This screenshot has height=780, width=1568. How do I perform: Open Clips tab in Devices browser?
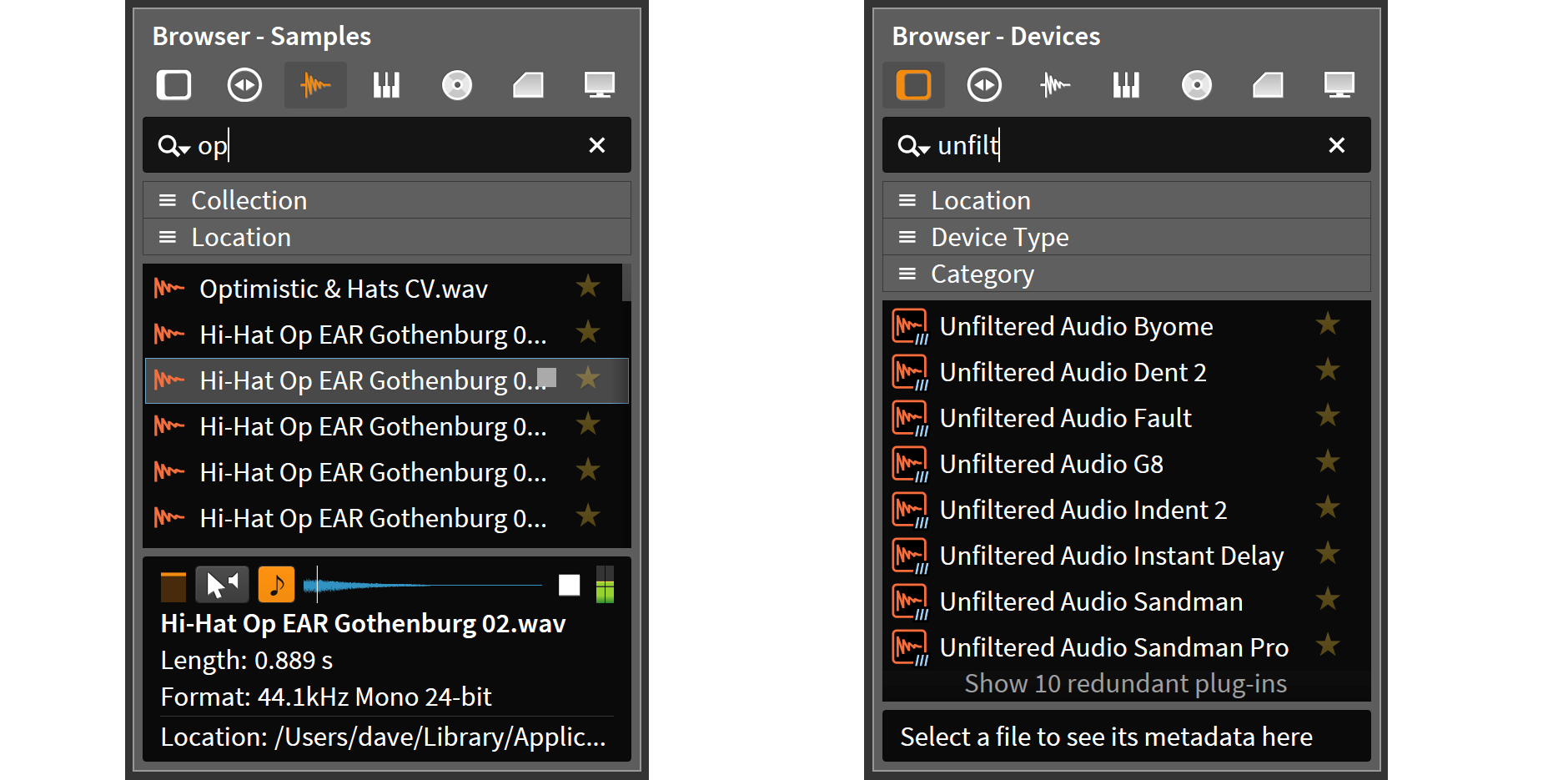[x=1268, y=85]
